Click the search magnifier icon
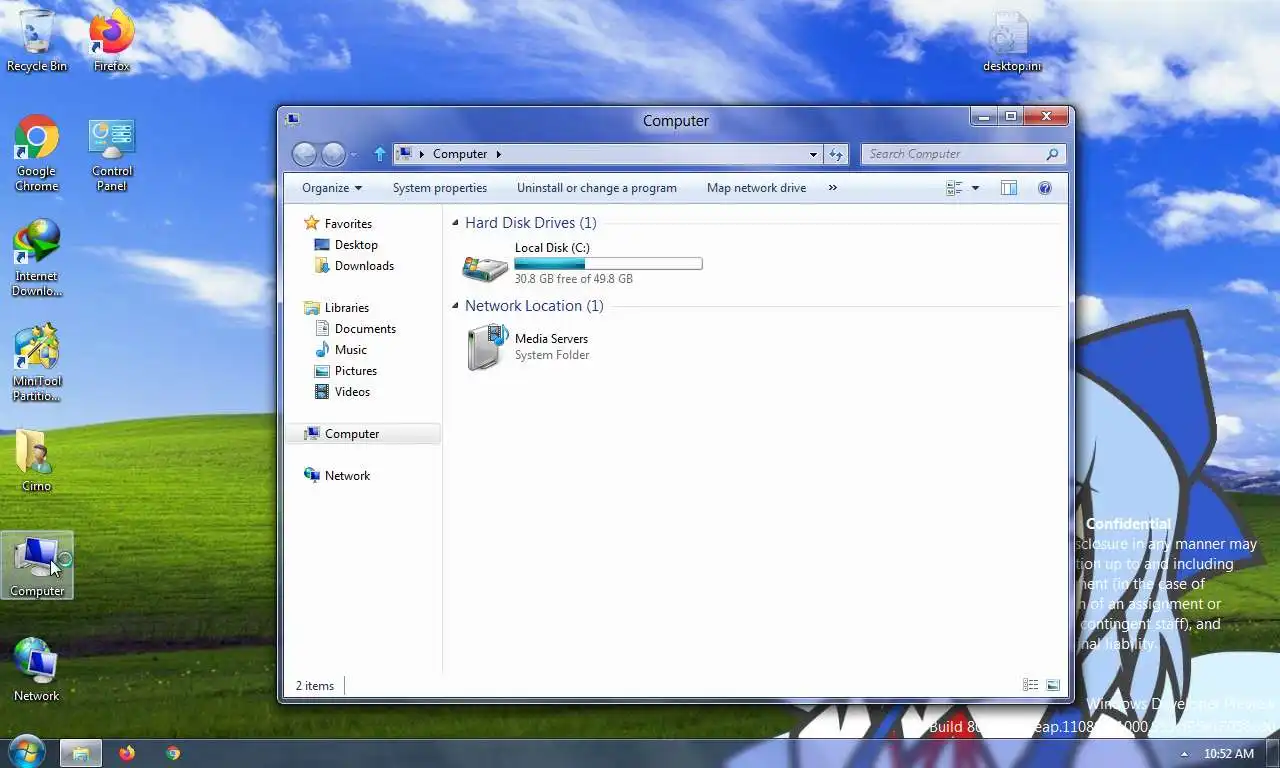 (1052, 154)
